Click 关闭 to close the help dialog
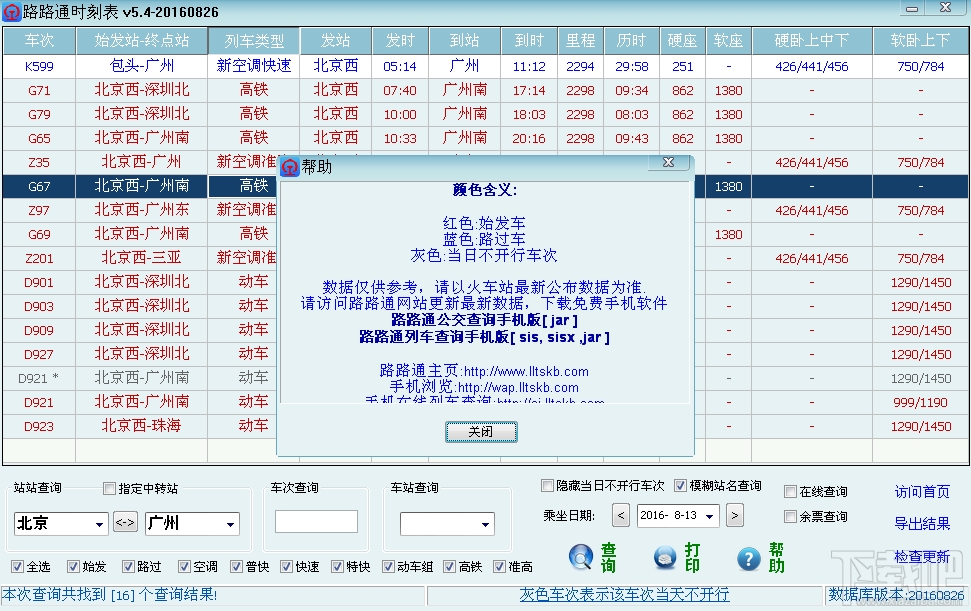This screenshot has width=971, height=611. pos(481,431)
